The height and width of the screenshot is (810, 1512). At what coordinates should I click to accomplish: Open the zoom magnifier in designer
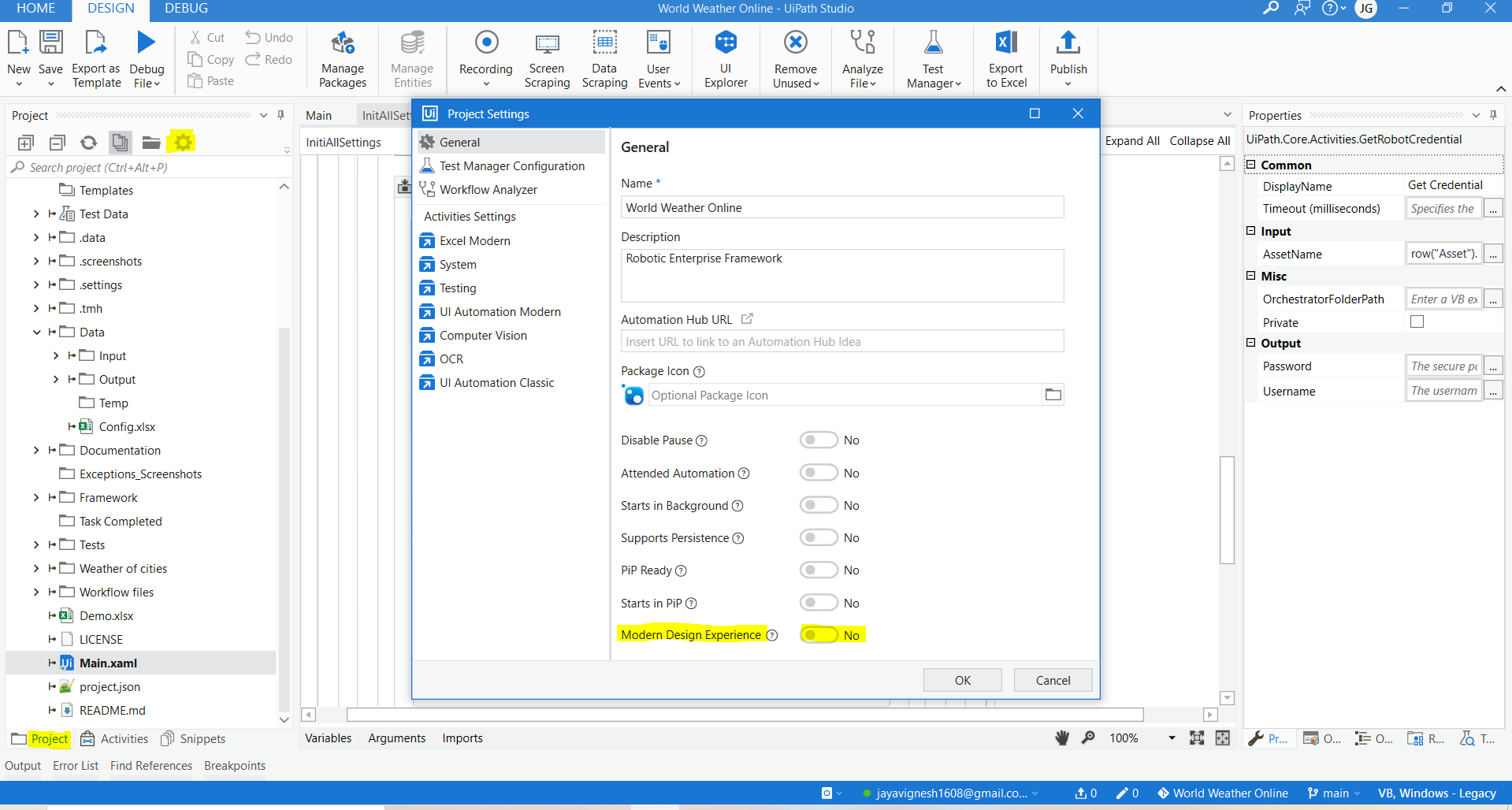click(x=1088, y=738)
